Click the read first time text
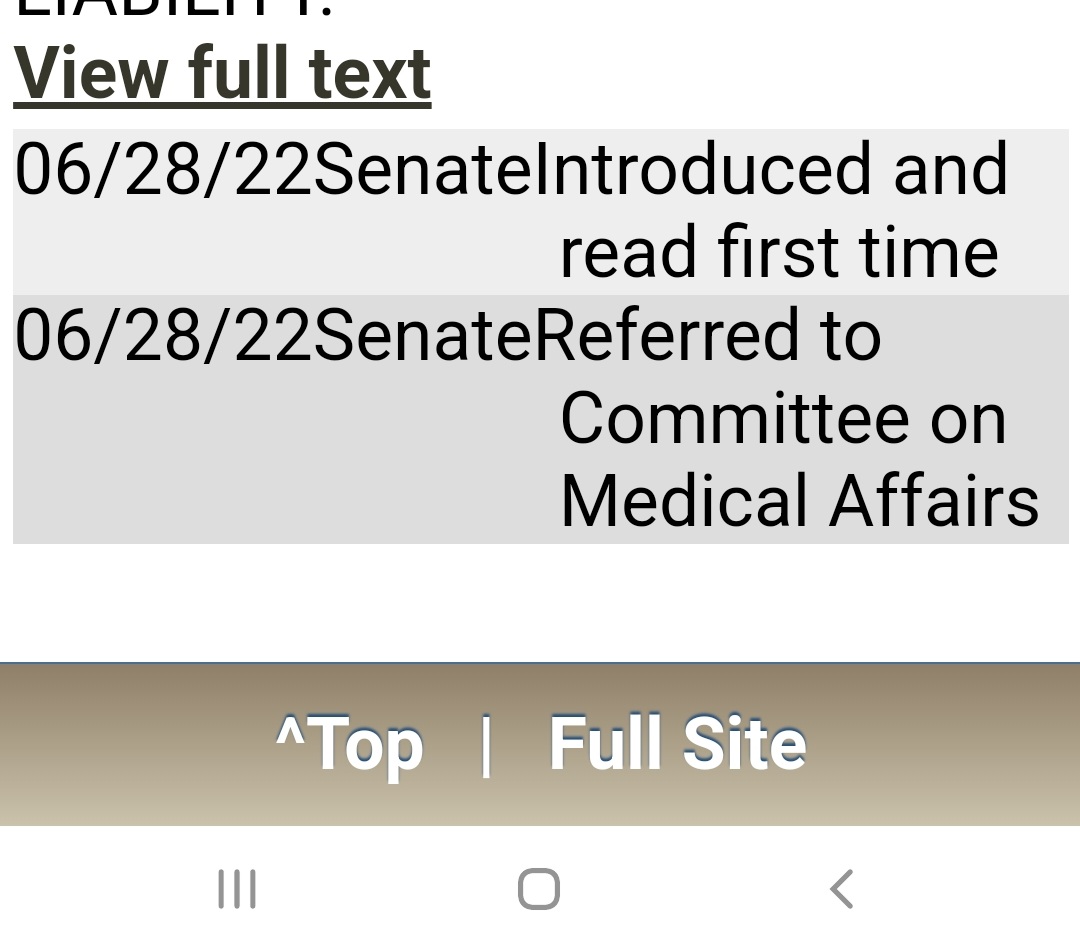 click(779, 252)
